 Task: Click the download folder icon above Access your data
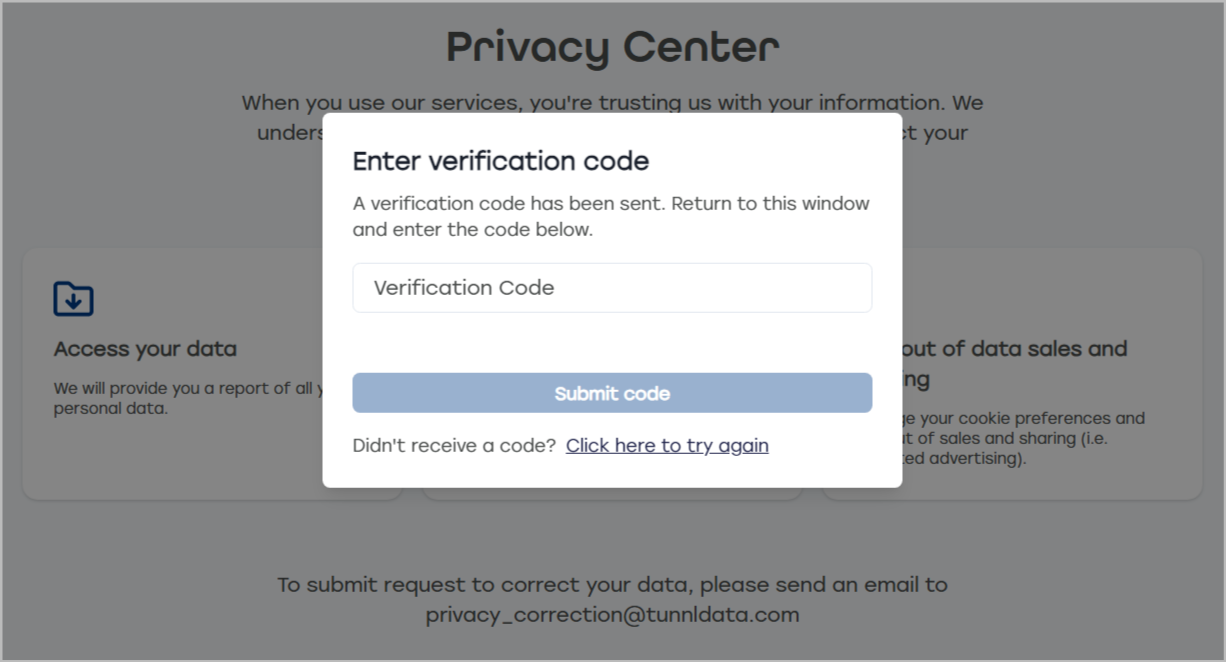coord(73,298)
